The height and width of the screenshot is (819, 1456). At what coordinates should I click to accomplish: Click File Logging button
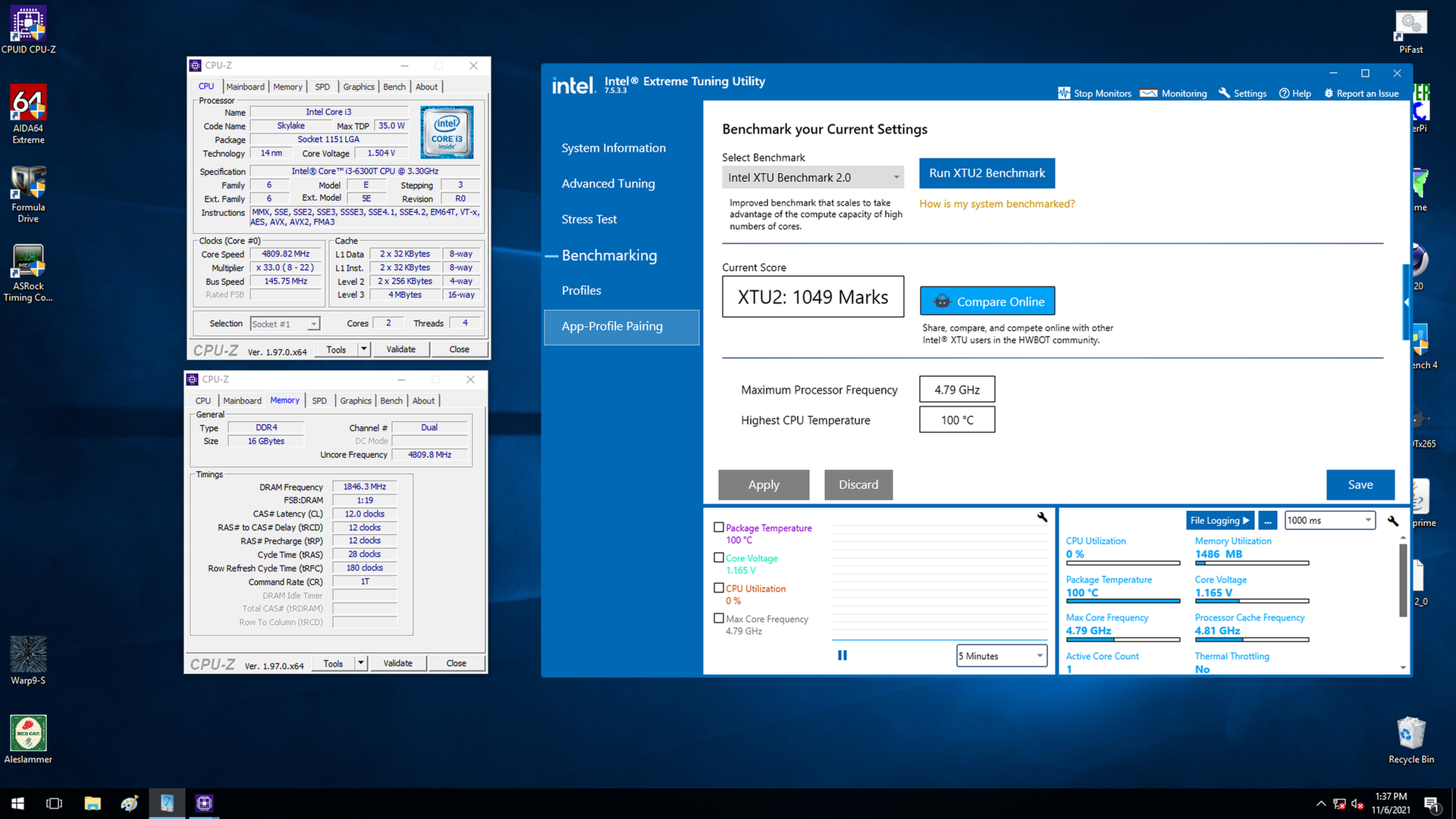(1220, 520)
